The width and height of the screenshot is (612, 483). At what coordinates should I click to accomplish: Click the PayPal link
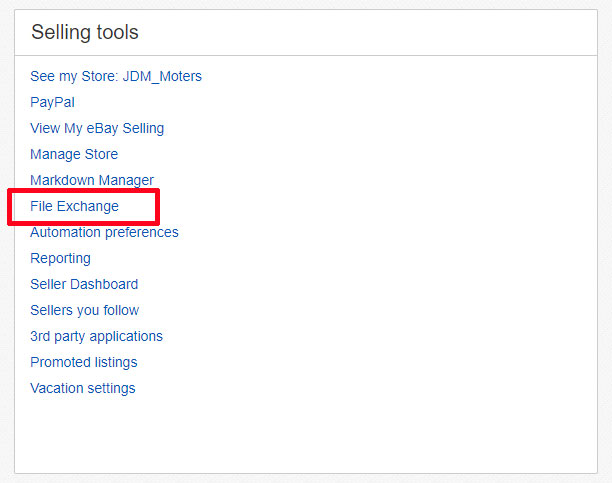point(52,102)
